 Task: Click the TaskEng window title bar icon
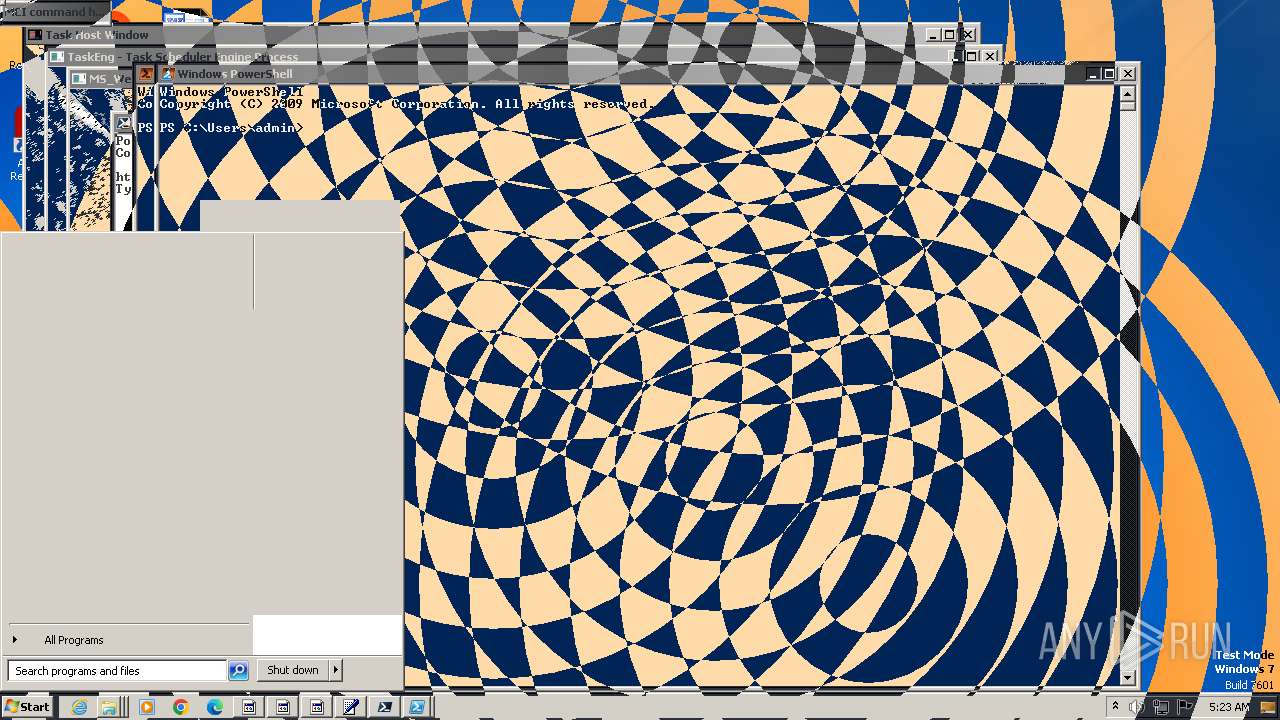click(x=57, y=57)
